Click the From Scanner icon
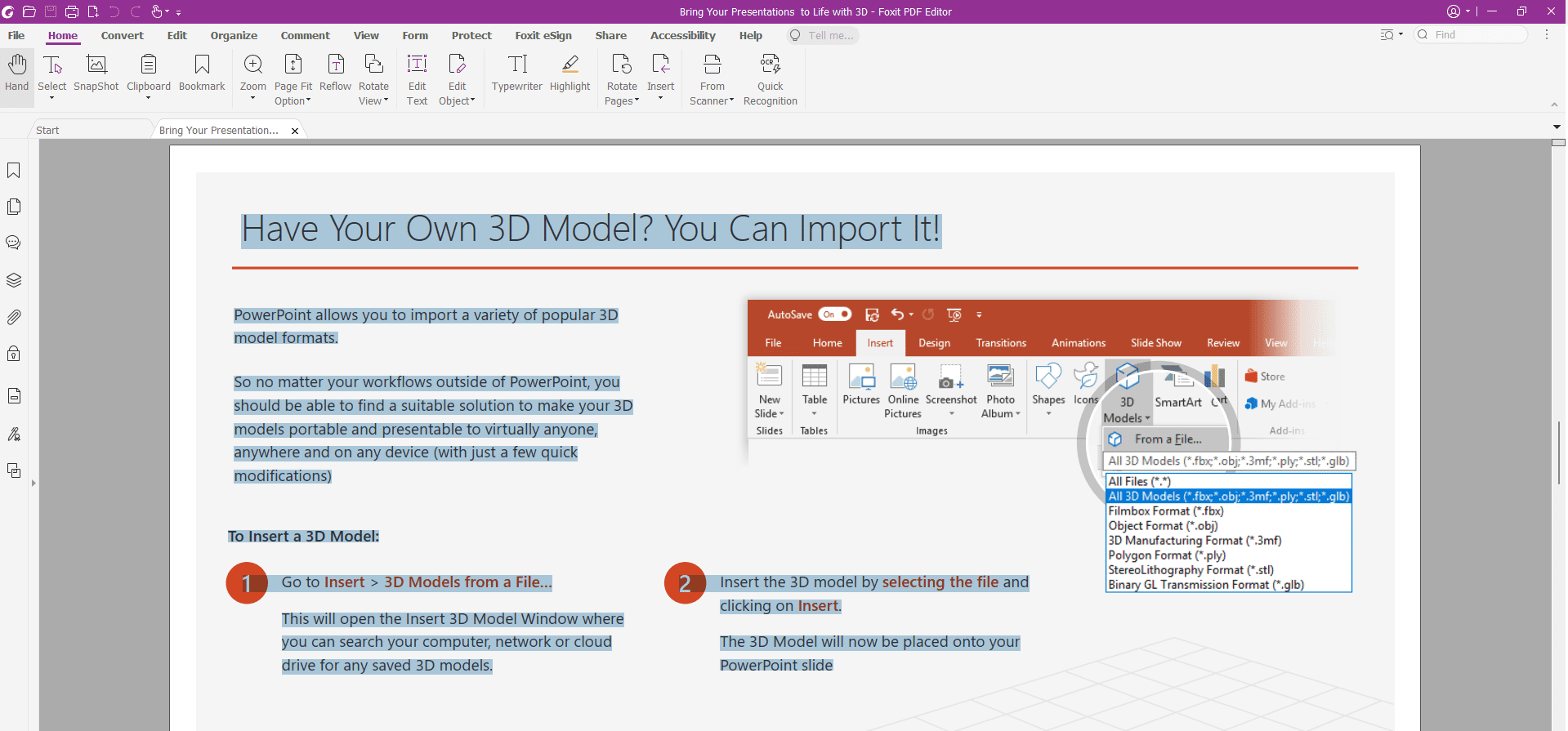The width and height of the screenshot is (1568, 731). (713, 64)
